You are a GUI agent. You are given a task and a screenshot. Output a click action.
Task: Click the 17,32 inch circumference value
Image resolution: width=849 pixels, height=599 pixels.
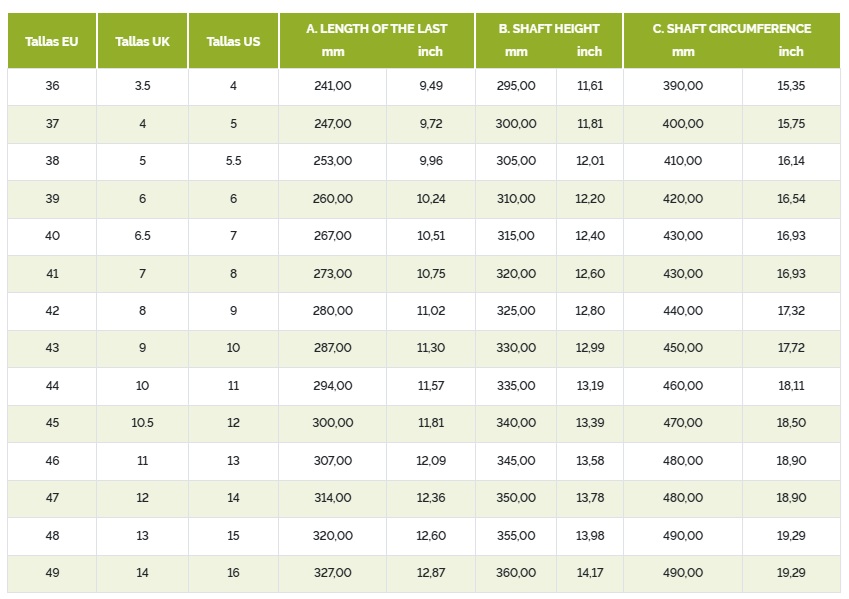791,311
